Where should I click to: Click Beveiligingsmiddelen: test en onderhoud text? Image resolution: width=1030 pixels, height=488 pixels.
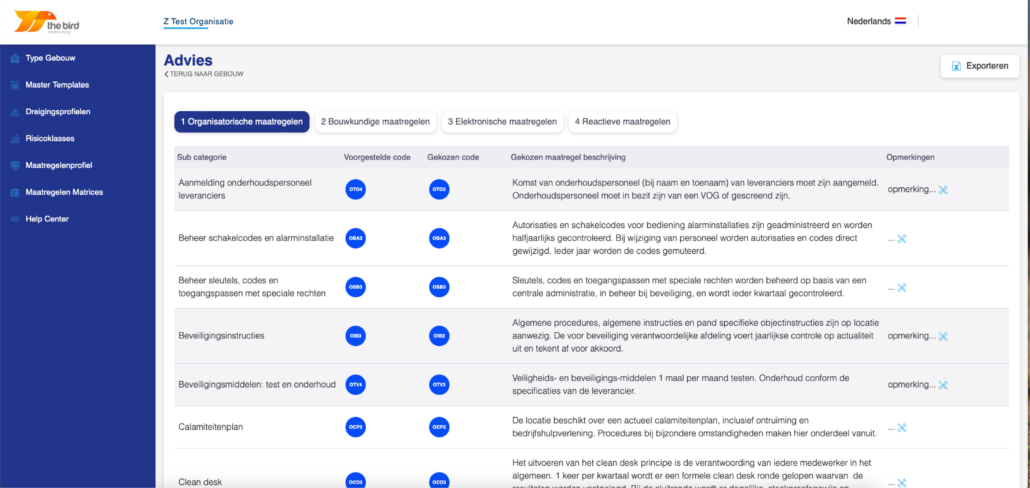click(257, 385)
